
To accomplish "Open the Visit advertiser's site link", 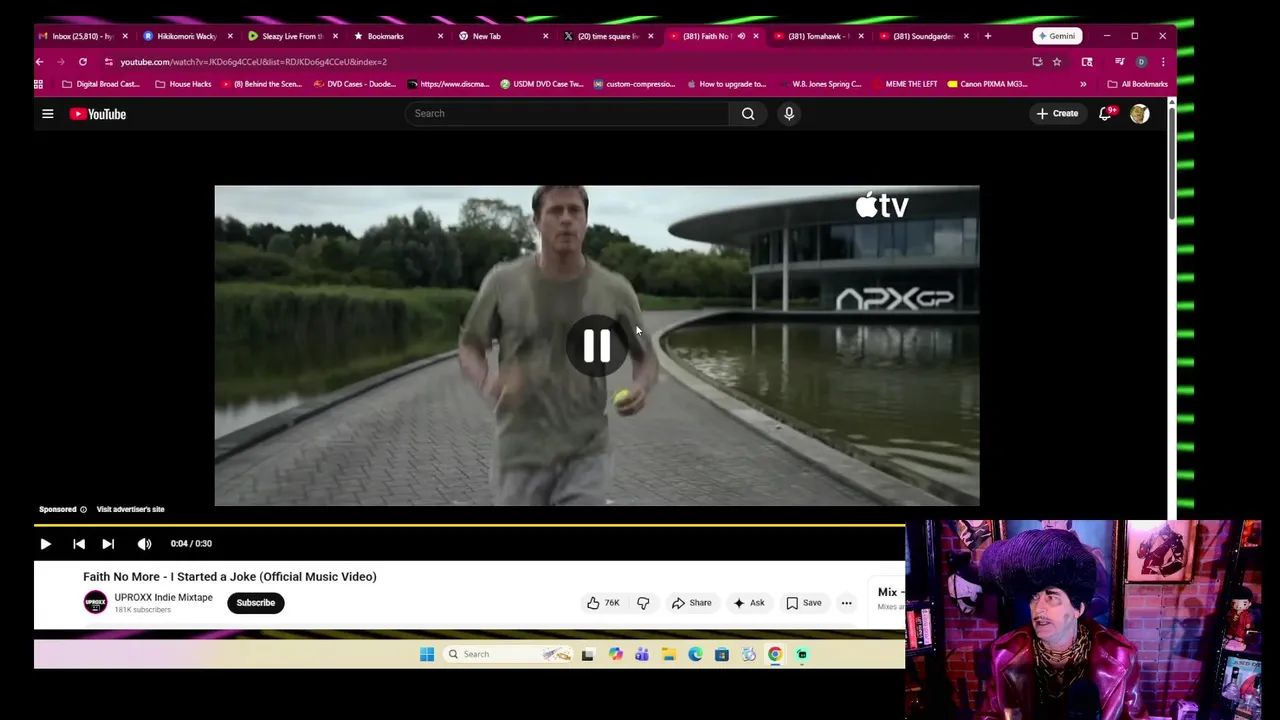I will (x=130, y=509).
